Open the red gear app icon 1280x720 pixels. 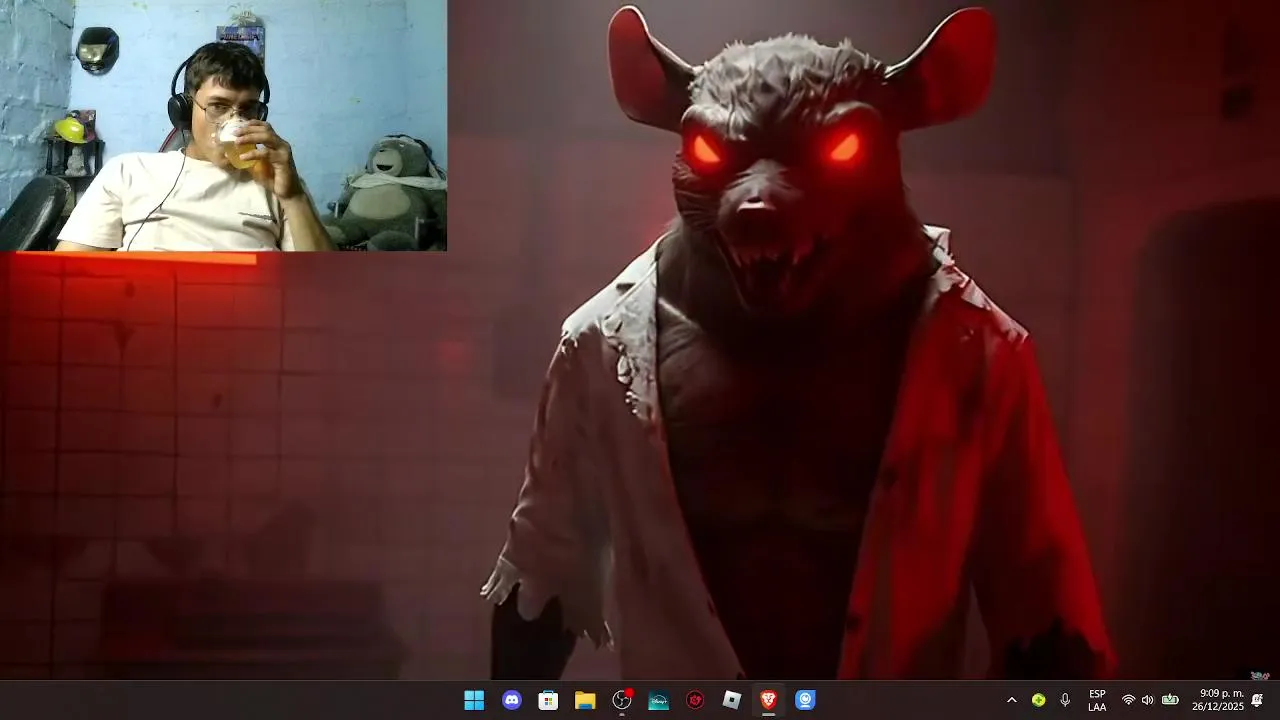point(695,700)
